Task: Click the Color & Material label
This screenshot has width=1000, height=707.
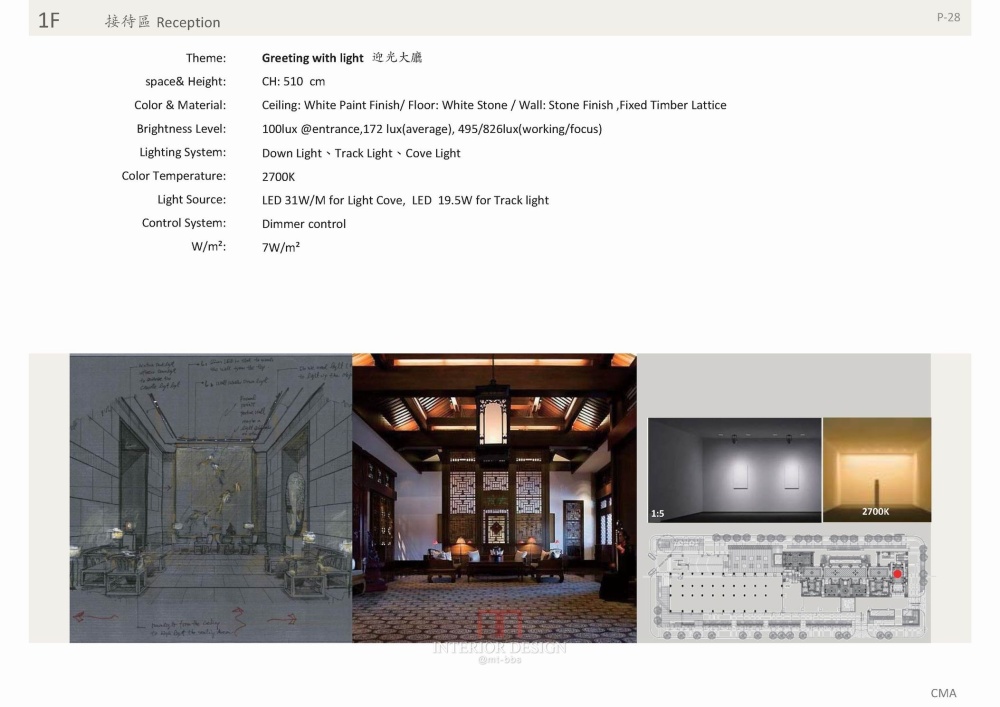Action: tap(180, 105)
